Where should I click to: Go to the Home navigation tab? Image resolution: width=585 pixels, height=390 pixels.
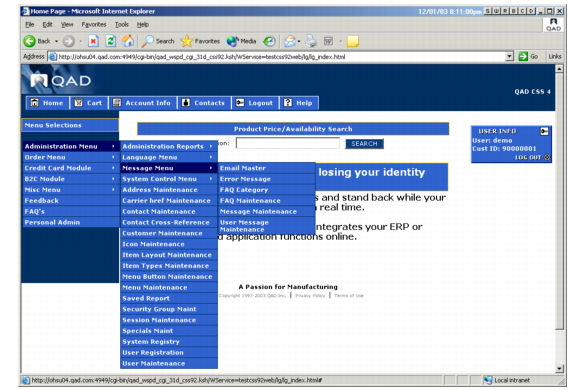[x=47, y=103]
